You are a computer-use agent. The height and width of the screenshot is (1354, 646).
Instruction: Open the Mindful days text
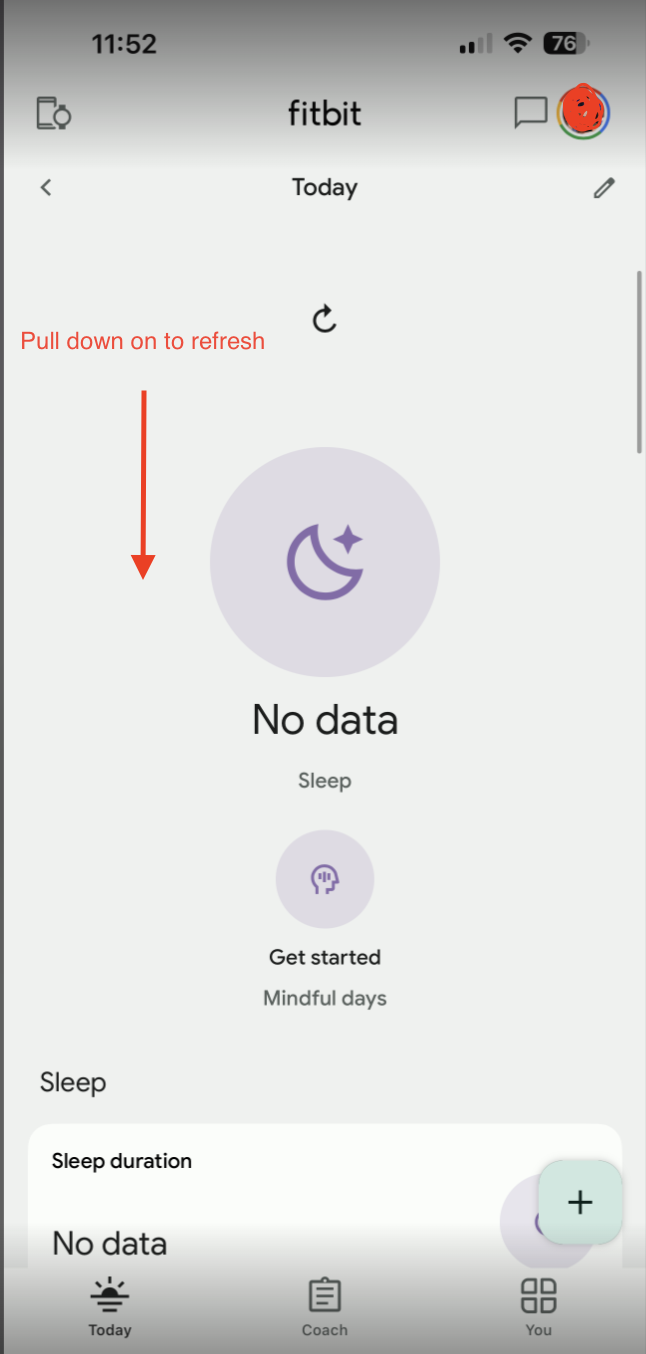[325, 998]
